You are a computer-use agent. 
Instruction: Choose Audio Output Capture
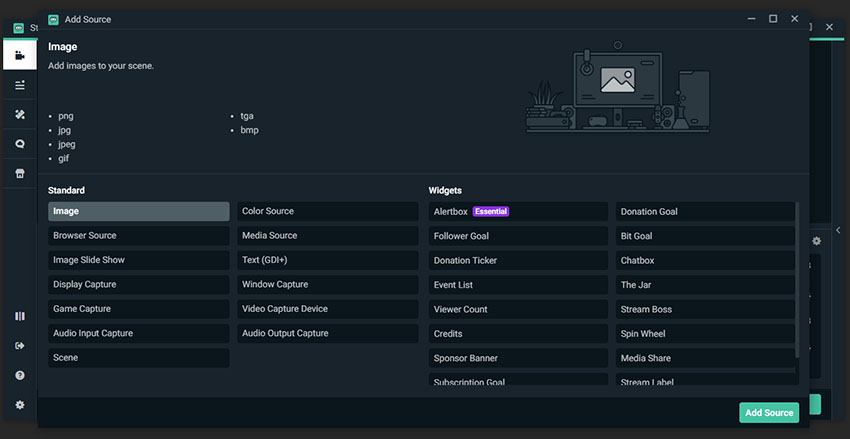click(x=327, y=333)
